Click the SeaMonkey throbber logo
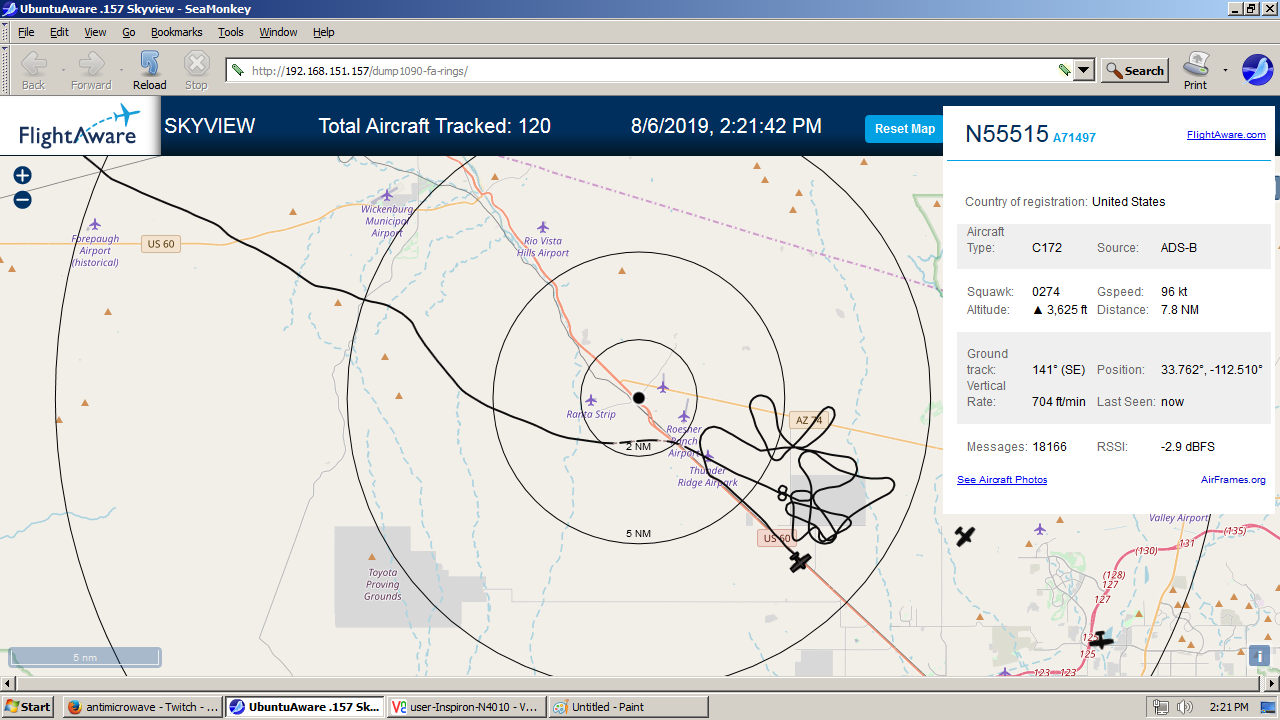 click(x=1257, y=70)
